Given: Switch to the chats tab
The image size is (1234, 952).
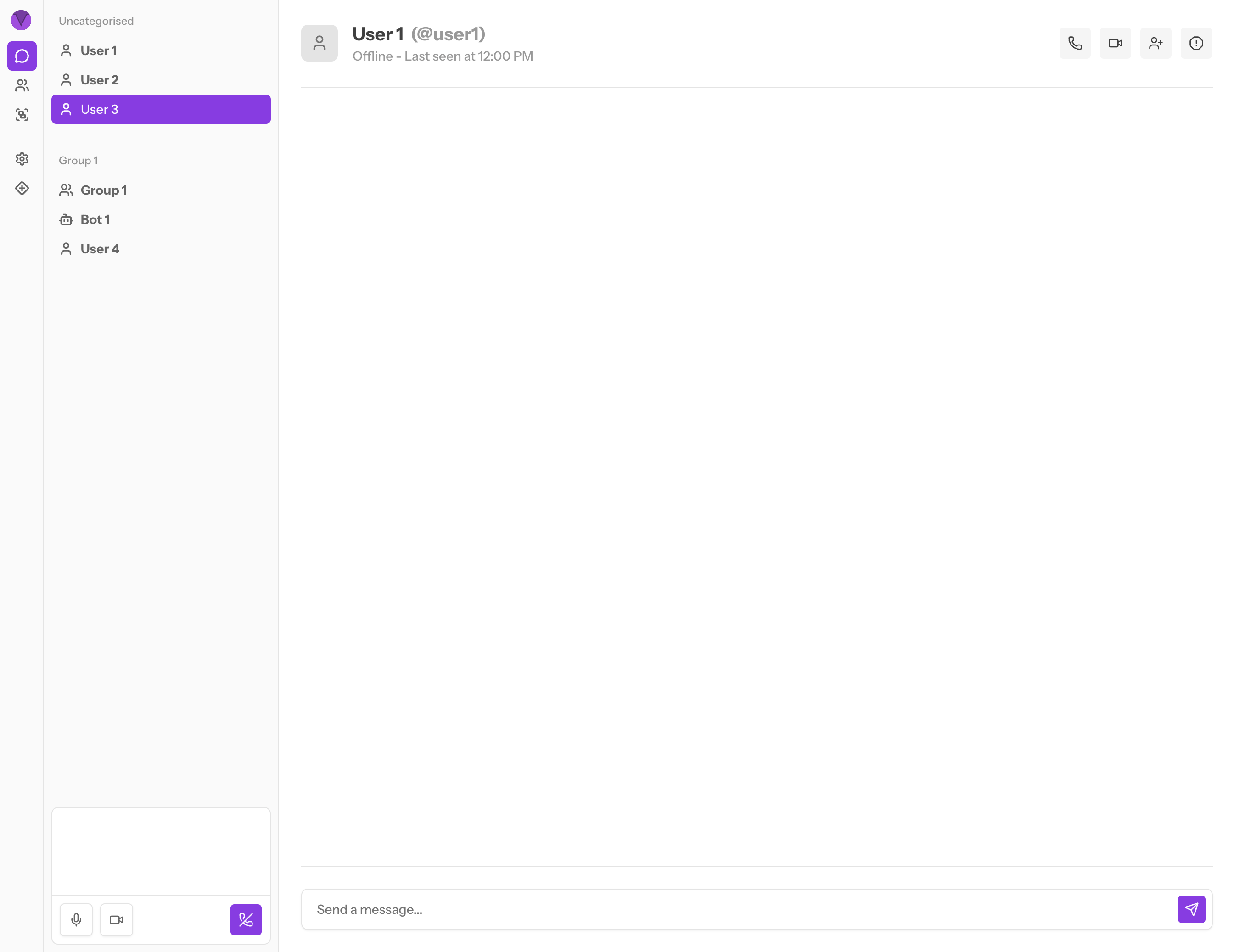Looking at the screenshot, I should click(22, 56).
